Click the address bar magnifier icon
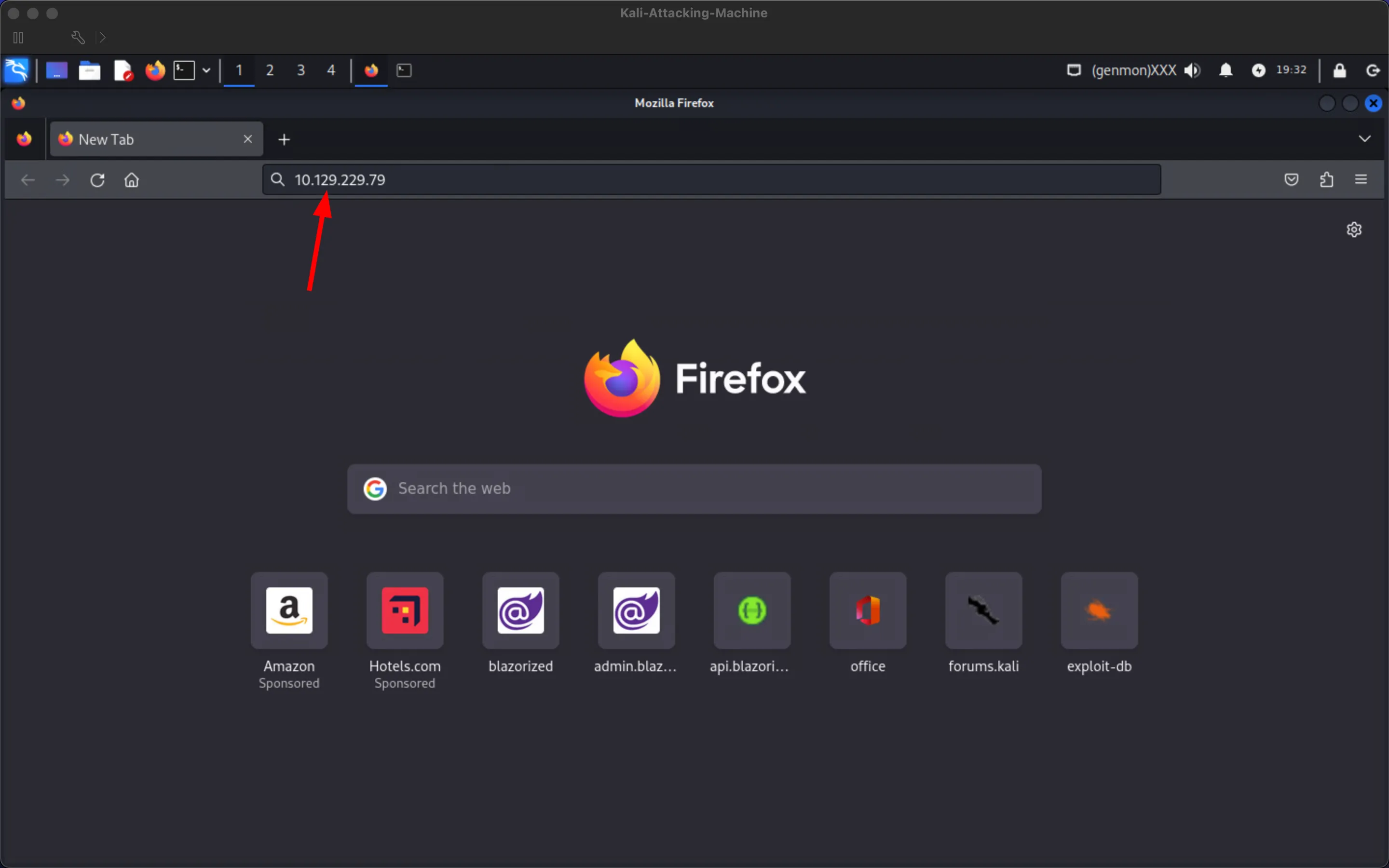The height and width of the screenshot is (868, 1389). [278, 180]
